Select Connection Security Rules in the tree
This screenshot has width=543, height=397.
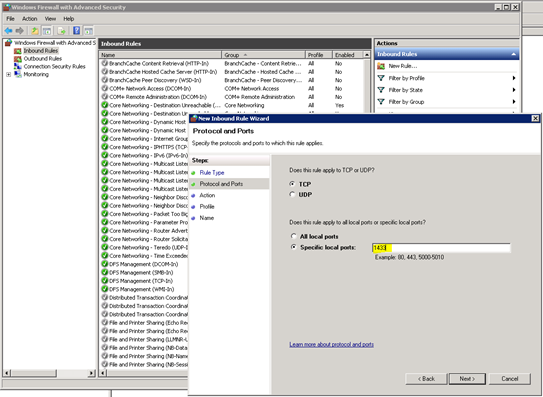(54, 67)
